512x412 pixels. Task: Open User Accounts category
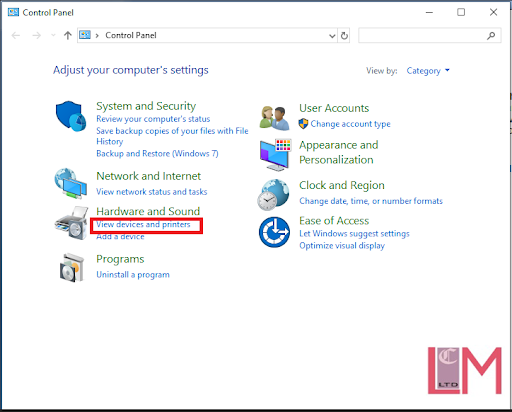[334, 108]
